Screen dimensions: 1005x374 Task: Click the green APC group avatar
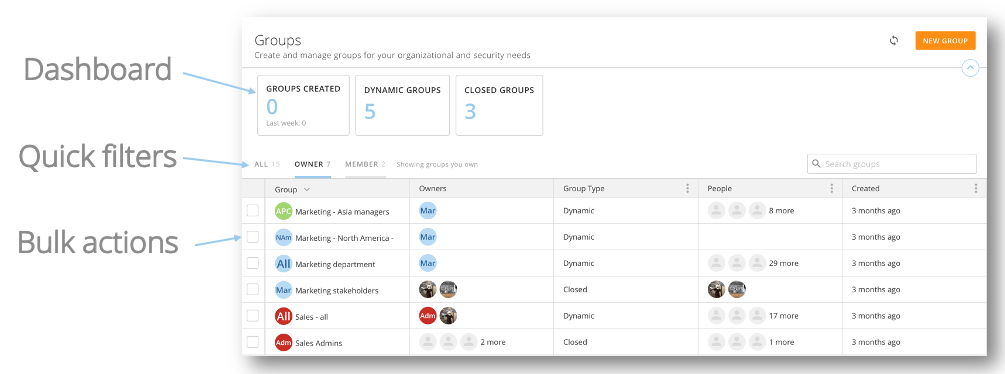[x=283, y=211]
